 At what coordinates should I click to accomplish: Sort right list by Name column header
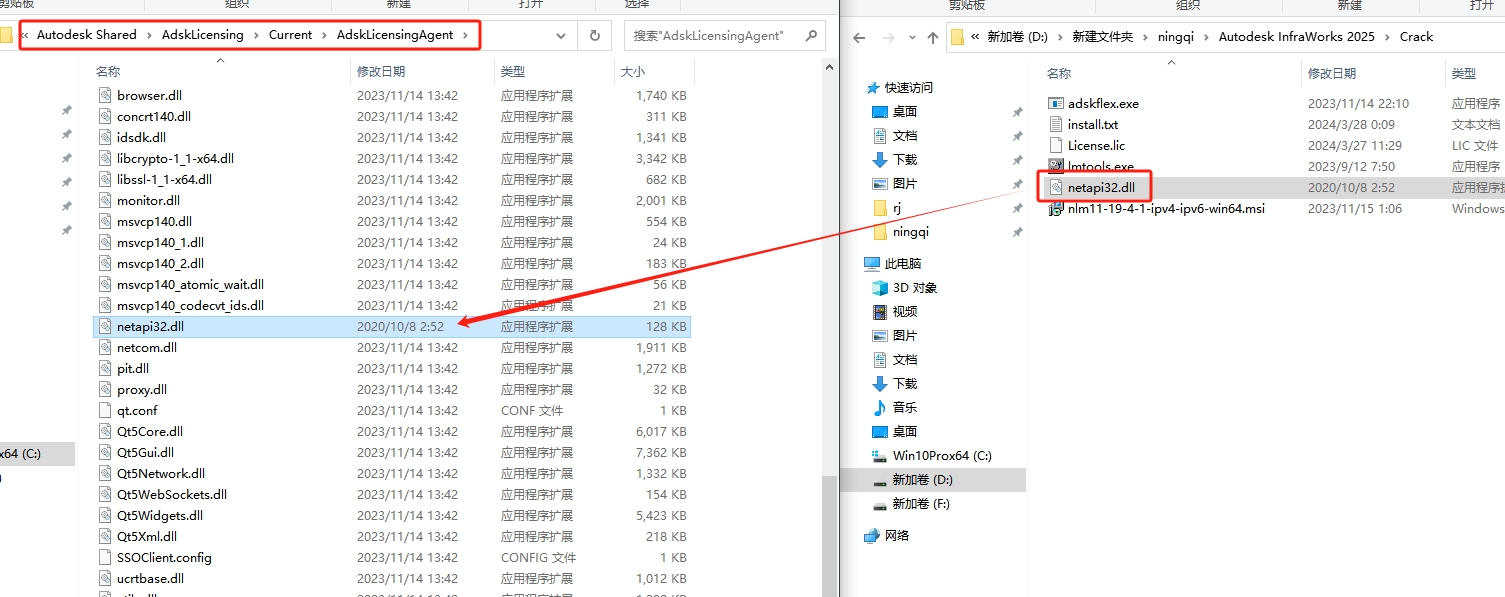tap(1059, 73)
